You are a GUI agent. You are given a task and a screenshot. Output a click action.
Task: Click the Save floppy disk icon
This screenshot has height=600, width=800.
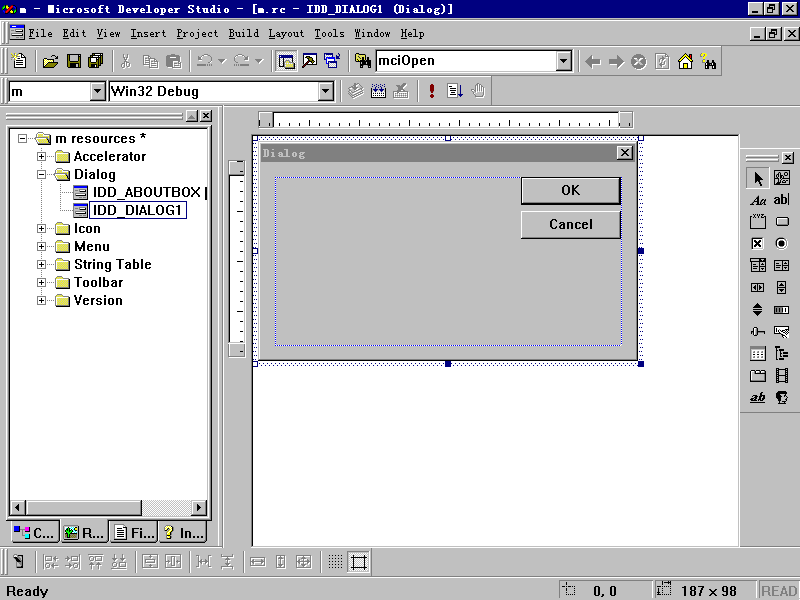click(74, 61)
